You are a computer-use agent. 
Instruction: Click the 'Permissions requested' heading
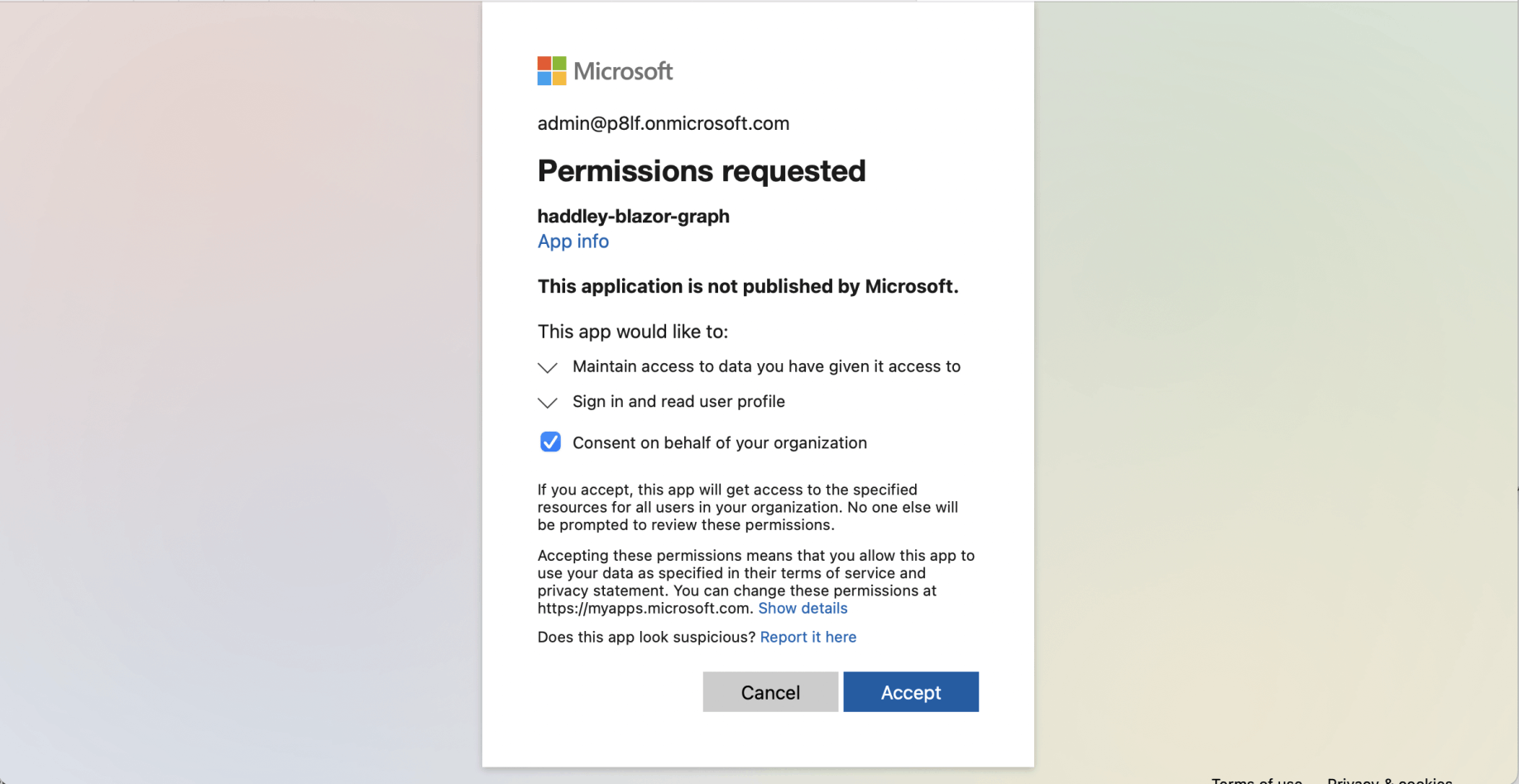click(702, 171)
